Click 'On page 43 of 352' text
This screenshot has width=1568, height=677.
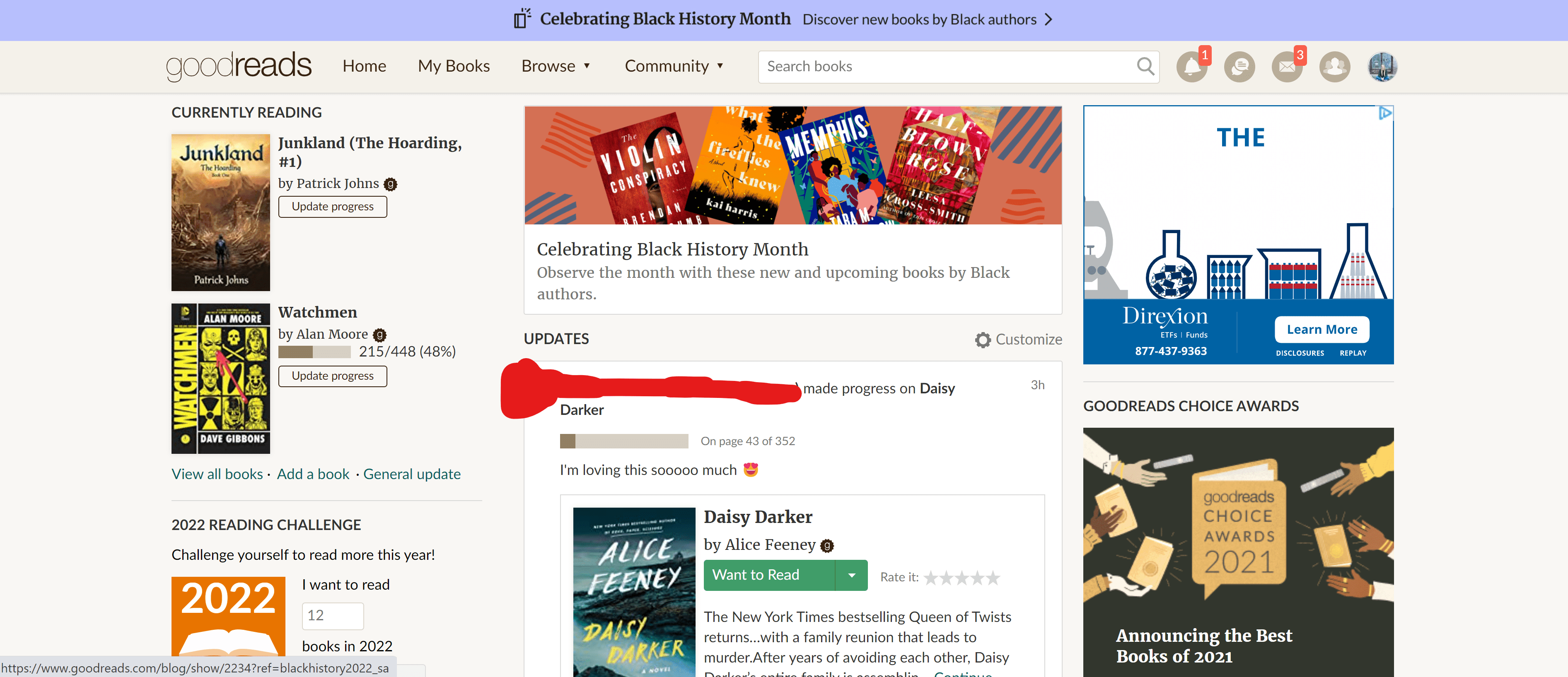tap(747, 441)
